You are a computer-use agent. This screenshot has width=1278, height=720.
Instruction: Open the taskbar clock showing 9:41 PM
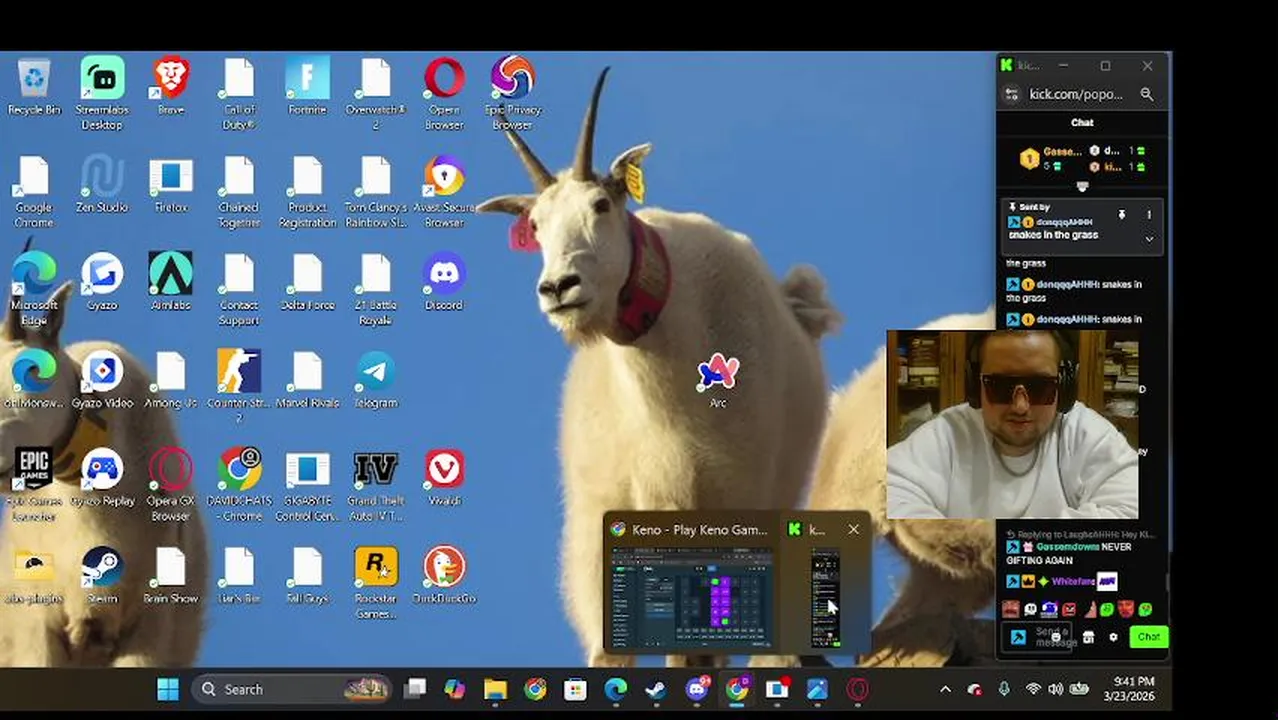point(1128,688)
